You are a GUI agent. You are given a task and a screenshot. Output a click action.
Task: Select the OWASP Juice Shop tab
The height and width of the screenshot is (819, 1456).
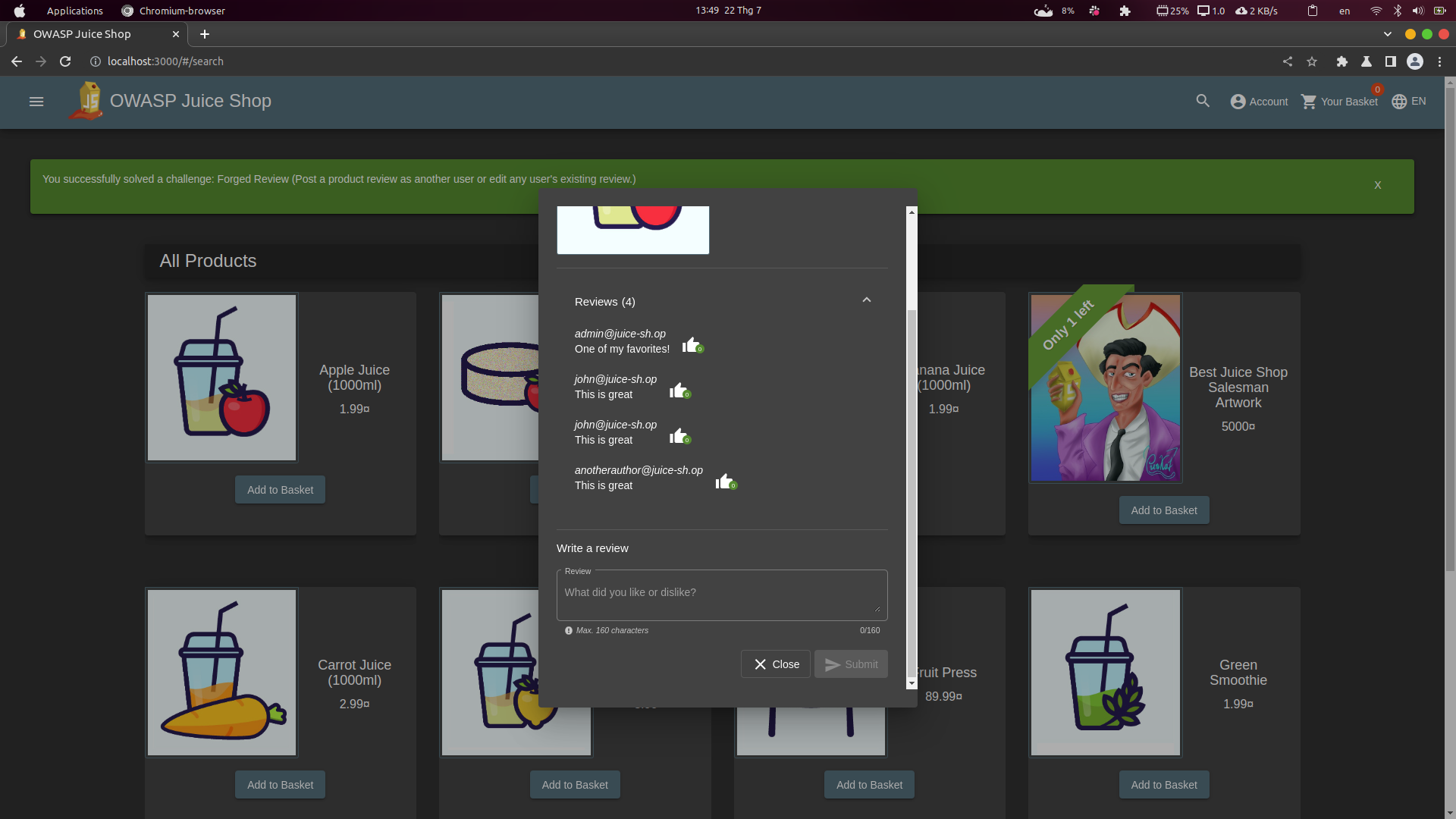96,34
